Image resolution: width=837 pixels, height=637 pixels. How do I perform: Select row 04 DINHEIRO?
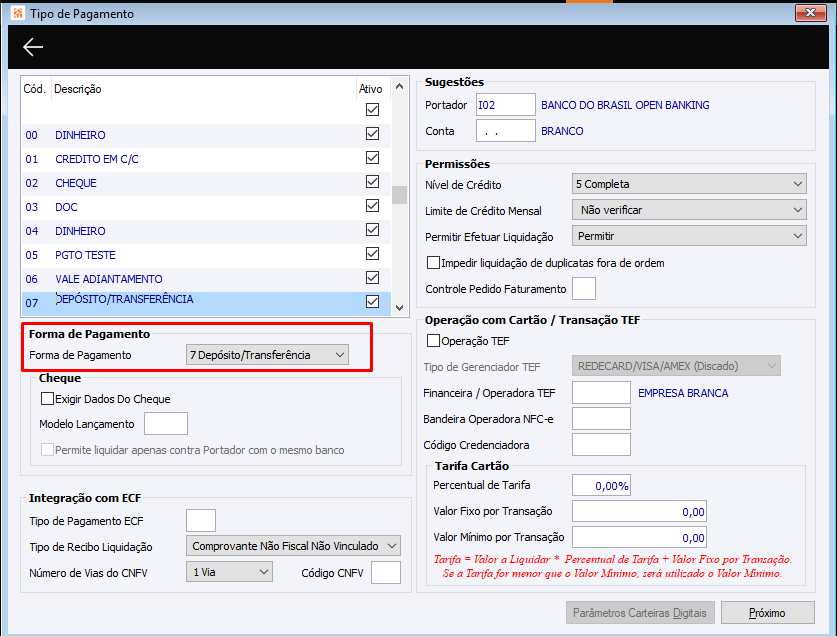[x=206, y=231]
